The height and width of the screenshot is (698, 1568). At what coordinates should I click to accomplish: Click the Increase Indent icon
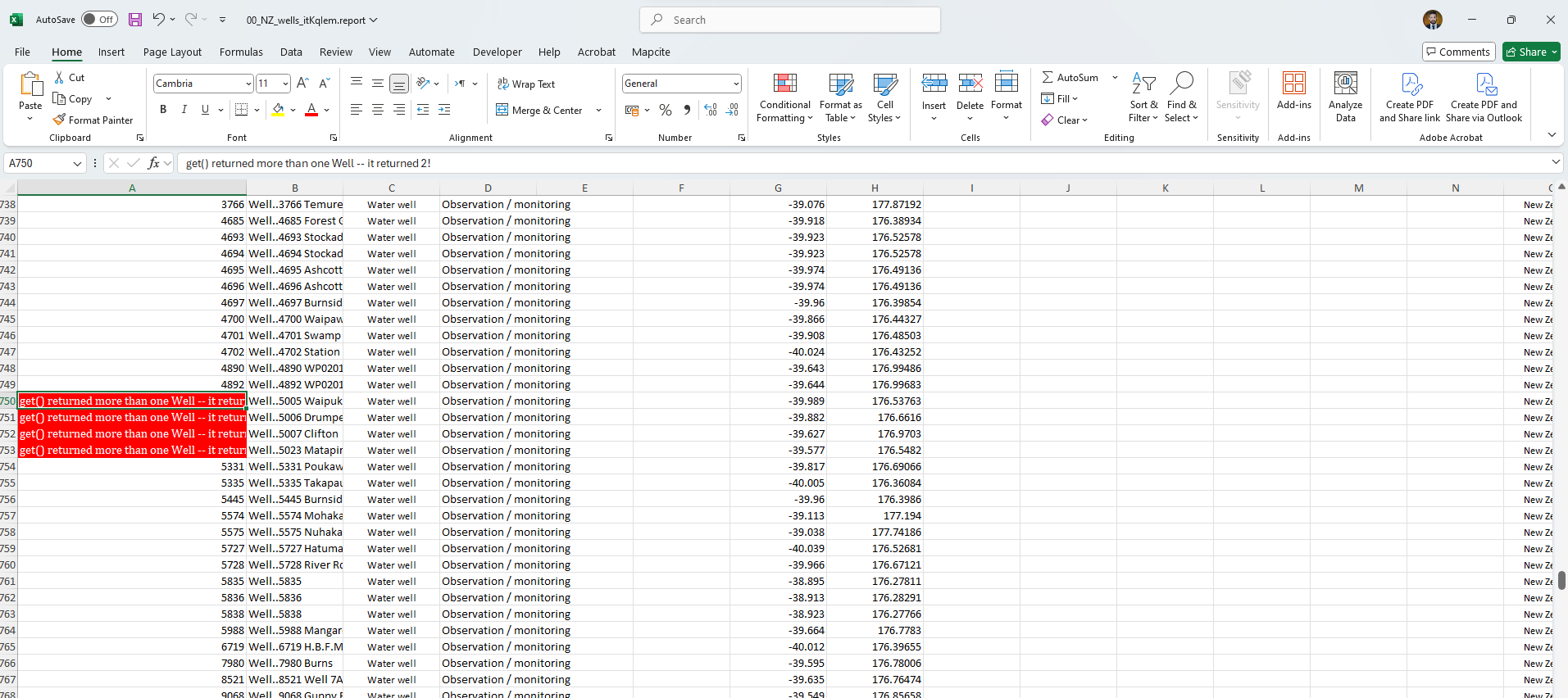coord(444,110)
